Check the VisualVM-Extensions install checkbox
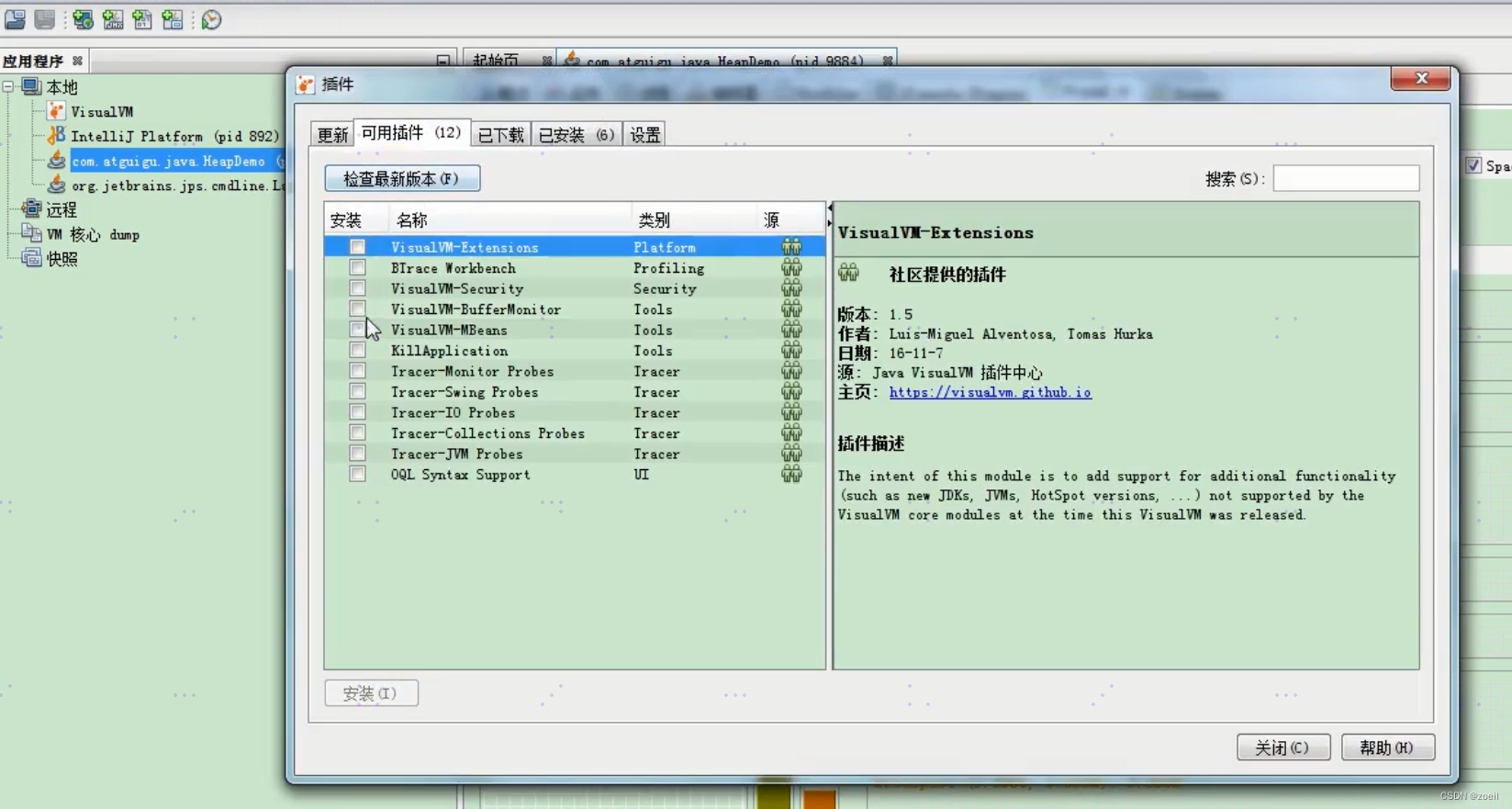The image size is (1512, 809). (357, 247)
